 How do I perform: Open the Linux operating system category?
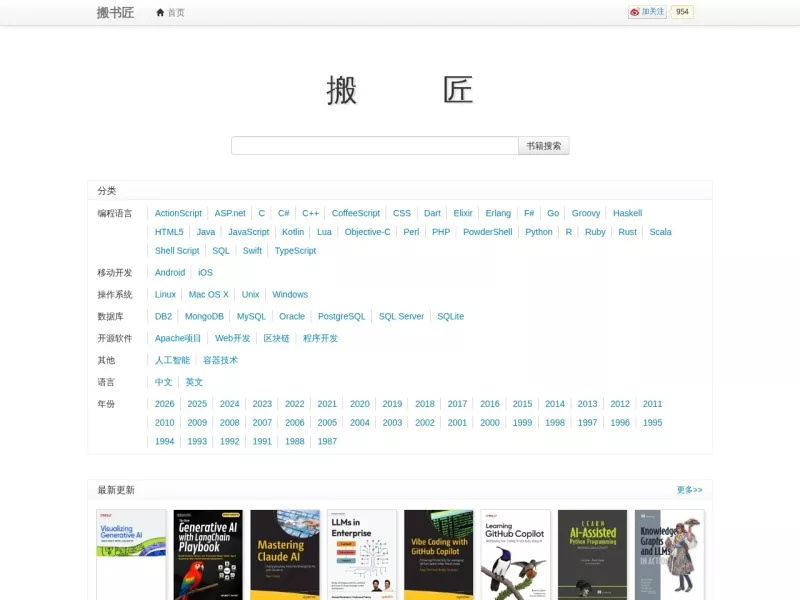click(165, 294)
